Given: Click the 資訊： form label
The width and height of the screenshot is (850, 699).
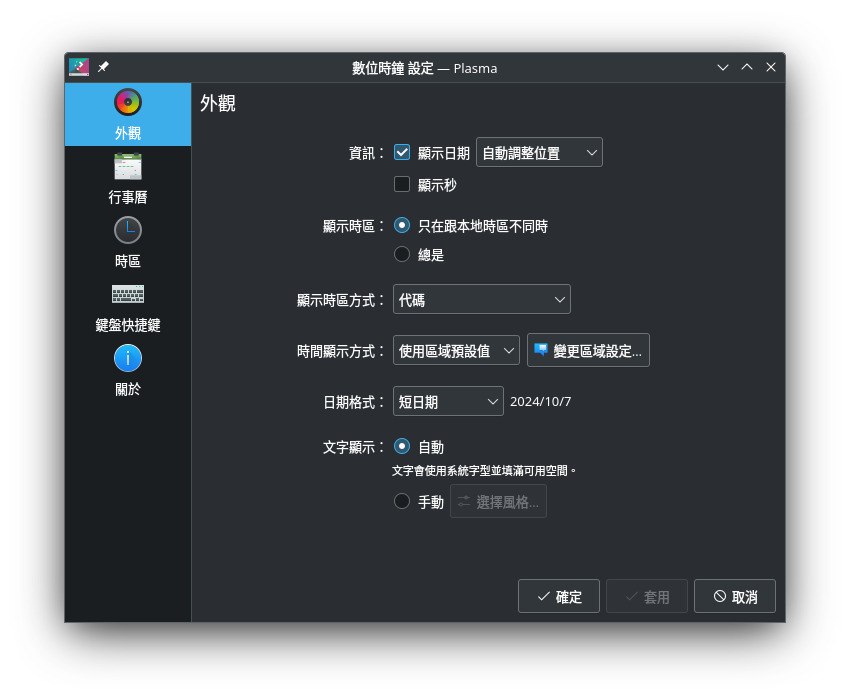Looking at the screenshot, I should point(366,153).
